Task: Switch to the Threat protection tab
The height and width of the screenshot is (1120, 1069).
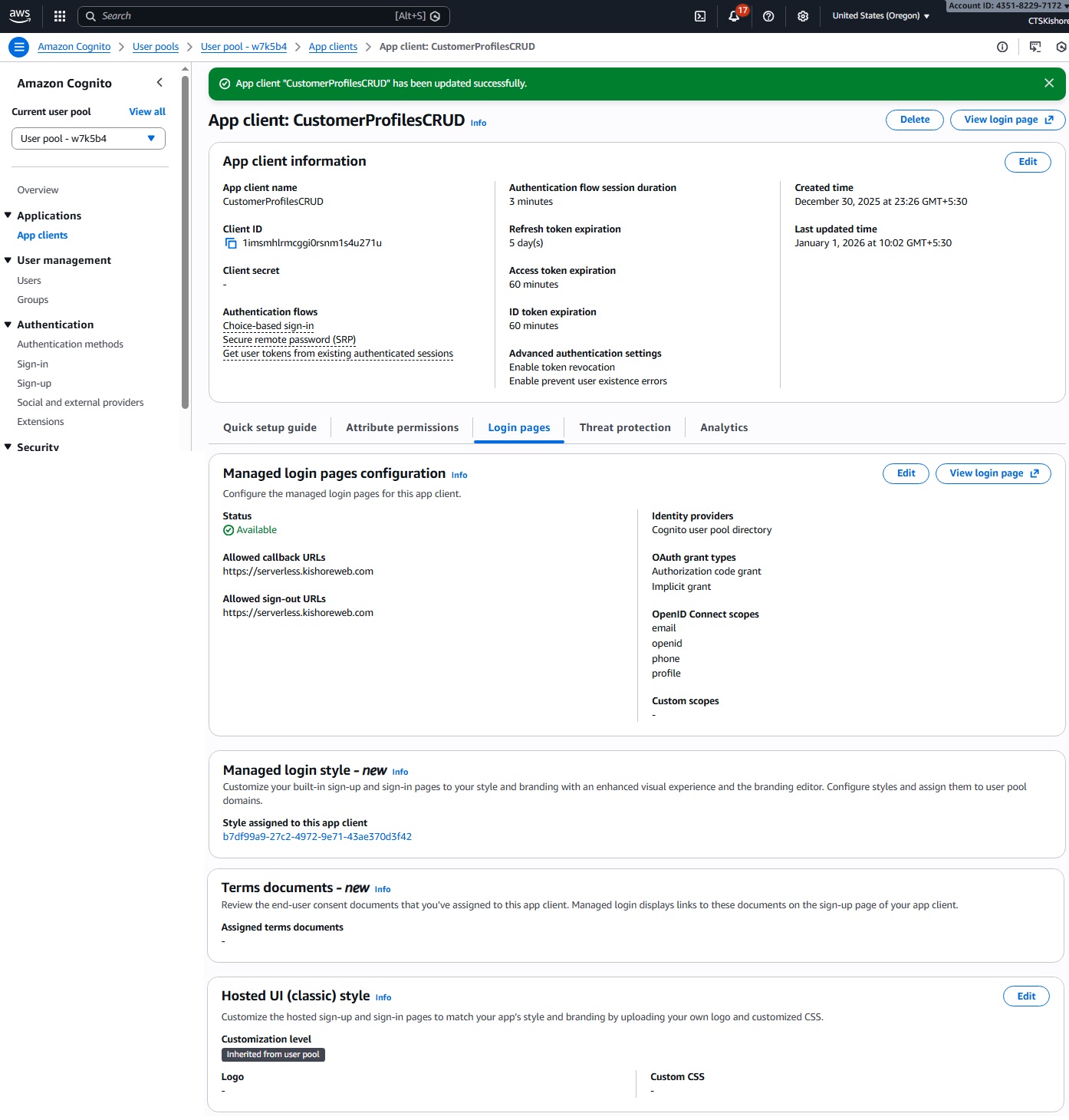Action: click(x=624, y=427)
